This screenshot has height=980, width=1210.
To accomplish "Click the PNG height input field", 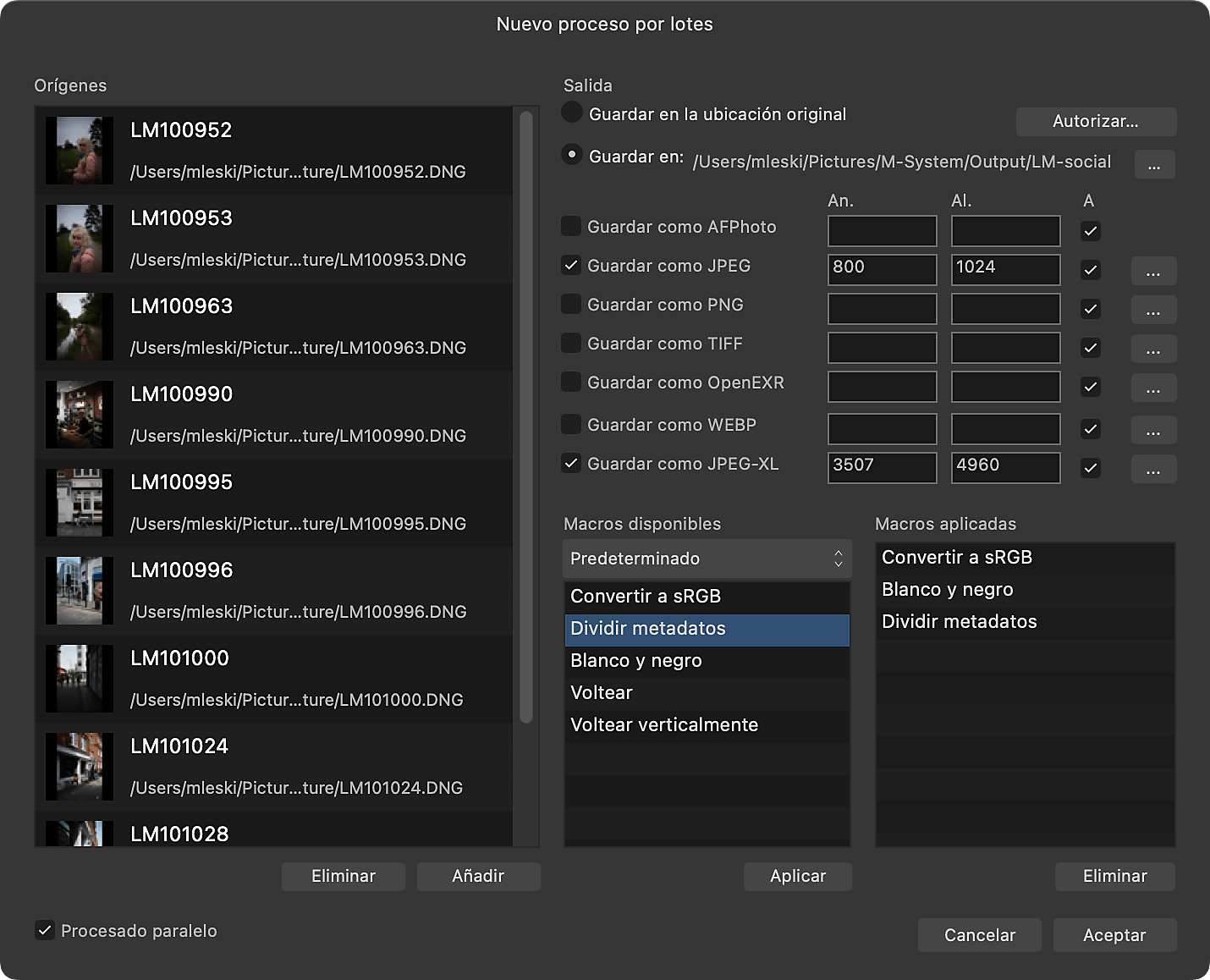I will pos(1006,309).
